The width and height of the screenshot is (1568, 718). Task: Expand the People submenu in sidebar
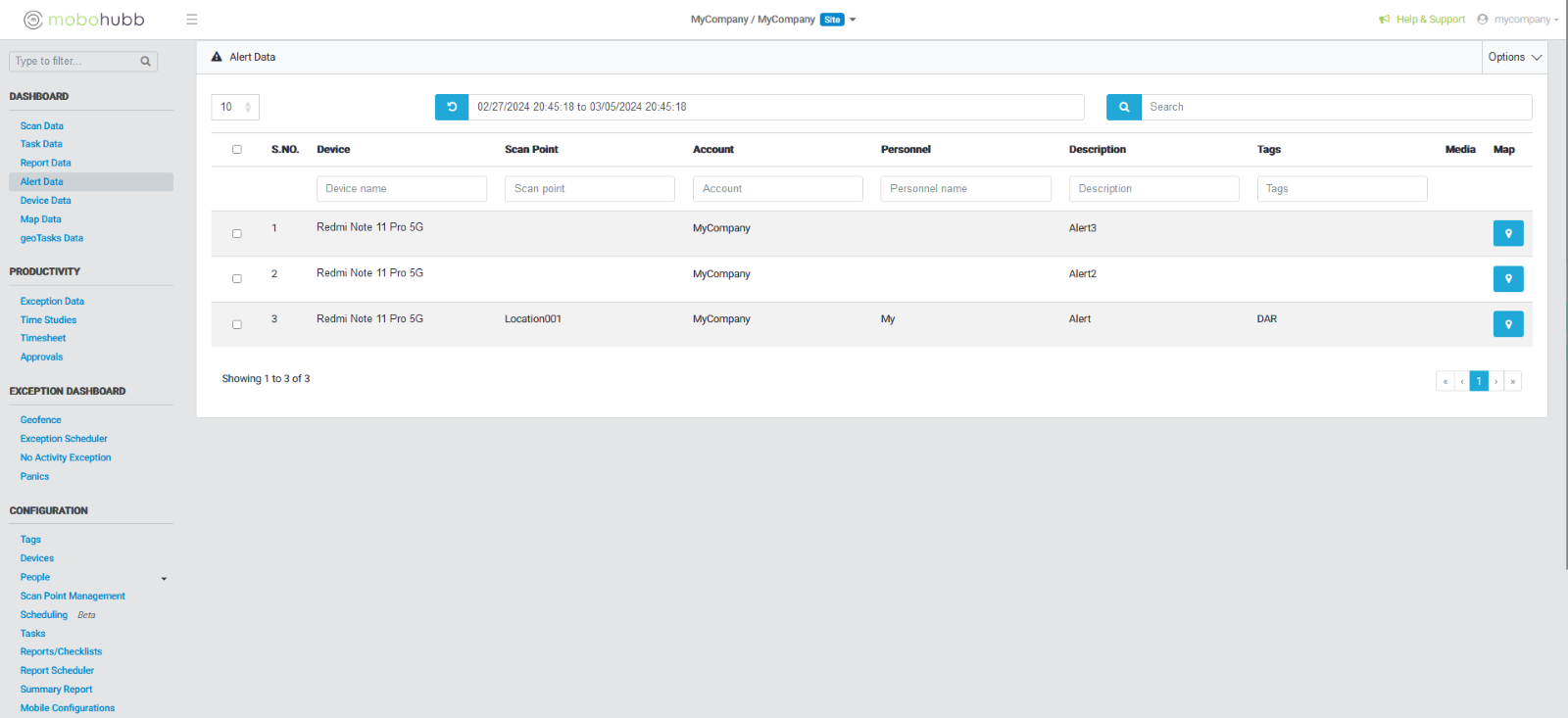[x=164, y=578]
